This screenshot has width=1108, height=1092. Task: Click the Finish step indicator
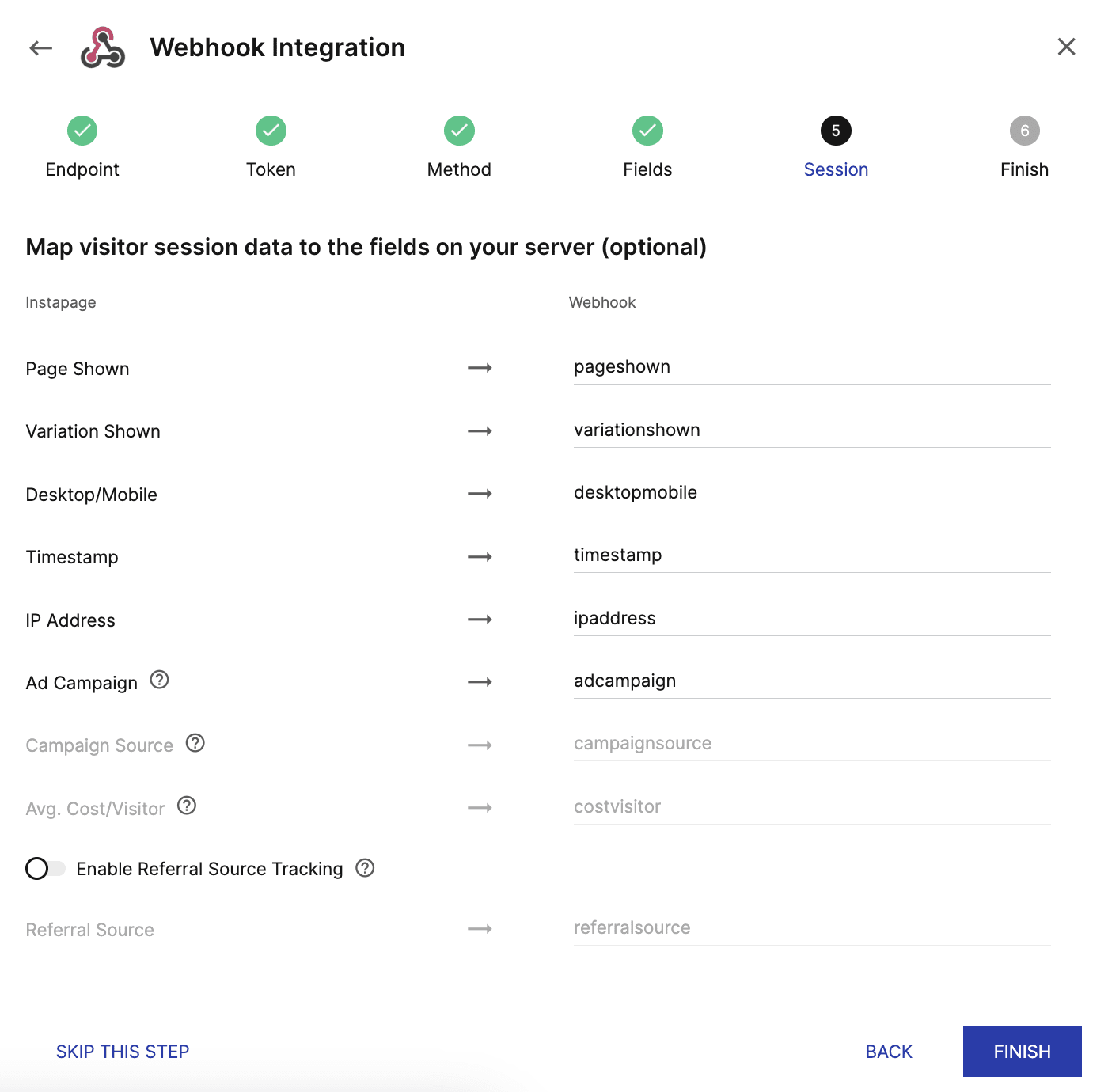tap(1024, 131)
